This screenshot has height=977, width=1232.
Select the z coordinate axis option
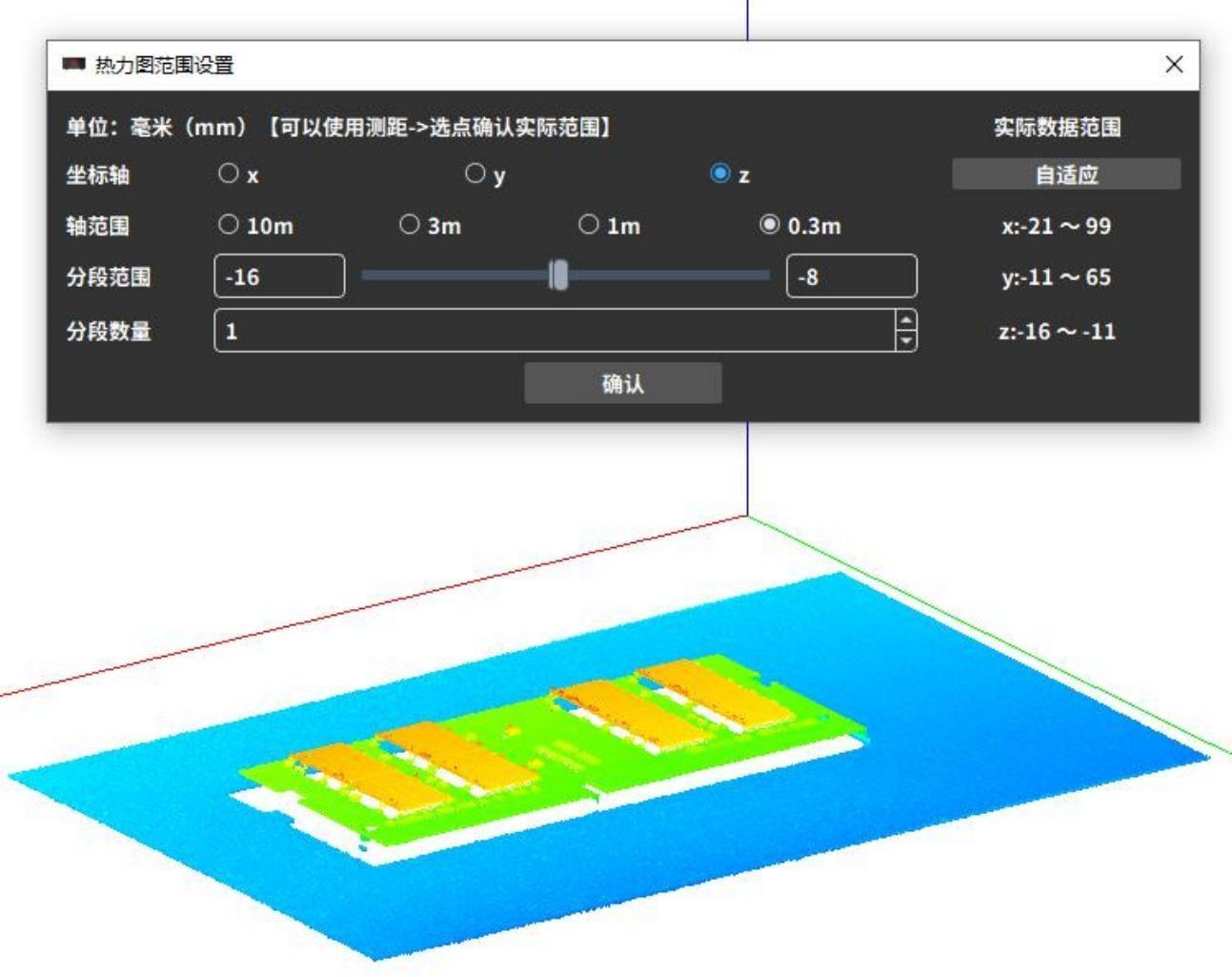(x=720, y=173)
